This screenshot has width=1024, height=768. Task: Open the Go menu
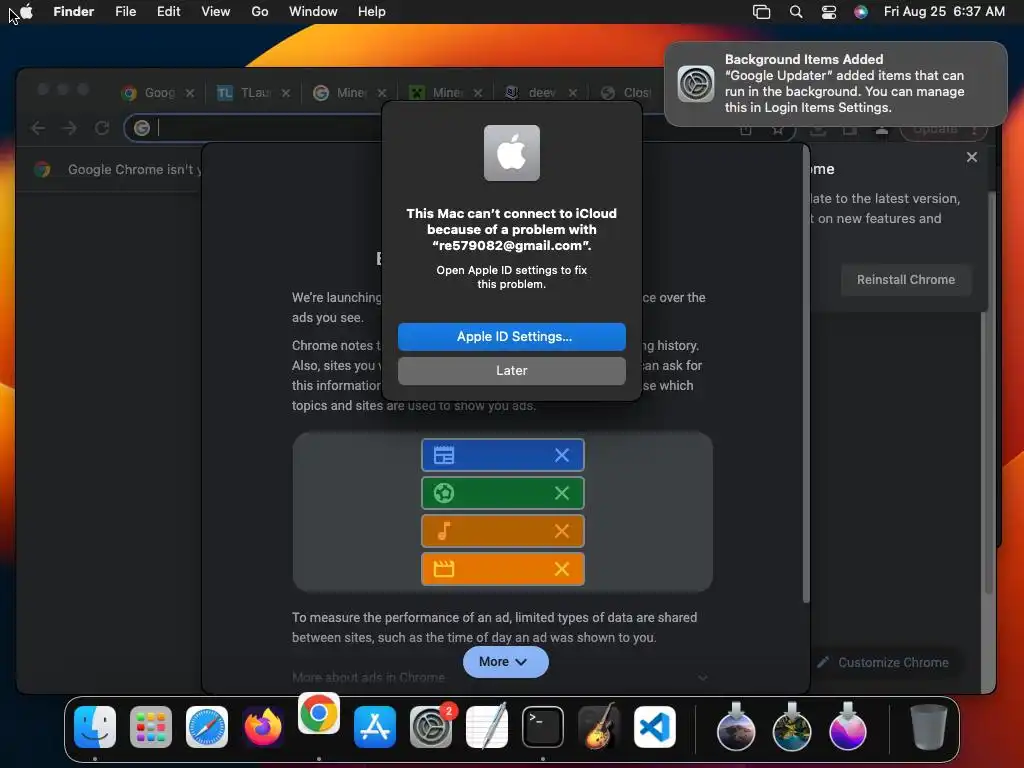260,12
